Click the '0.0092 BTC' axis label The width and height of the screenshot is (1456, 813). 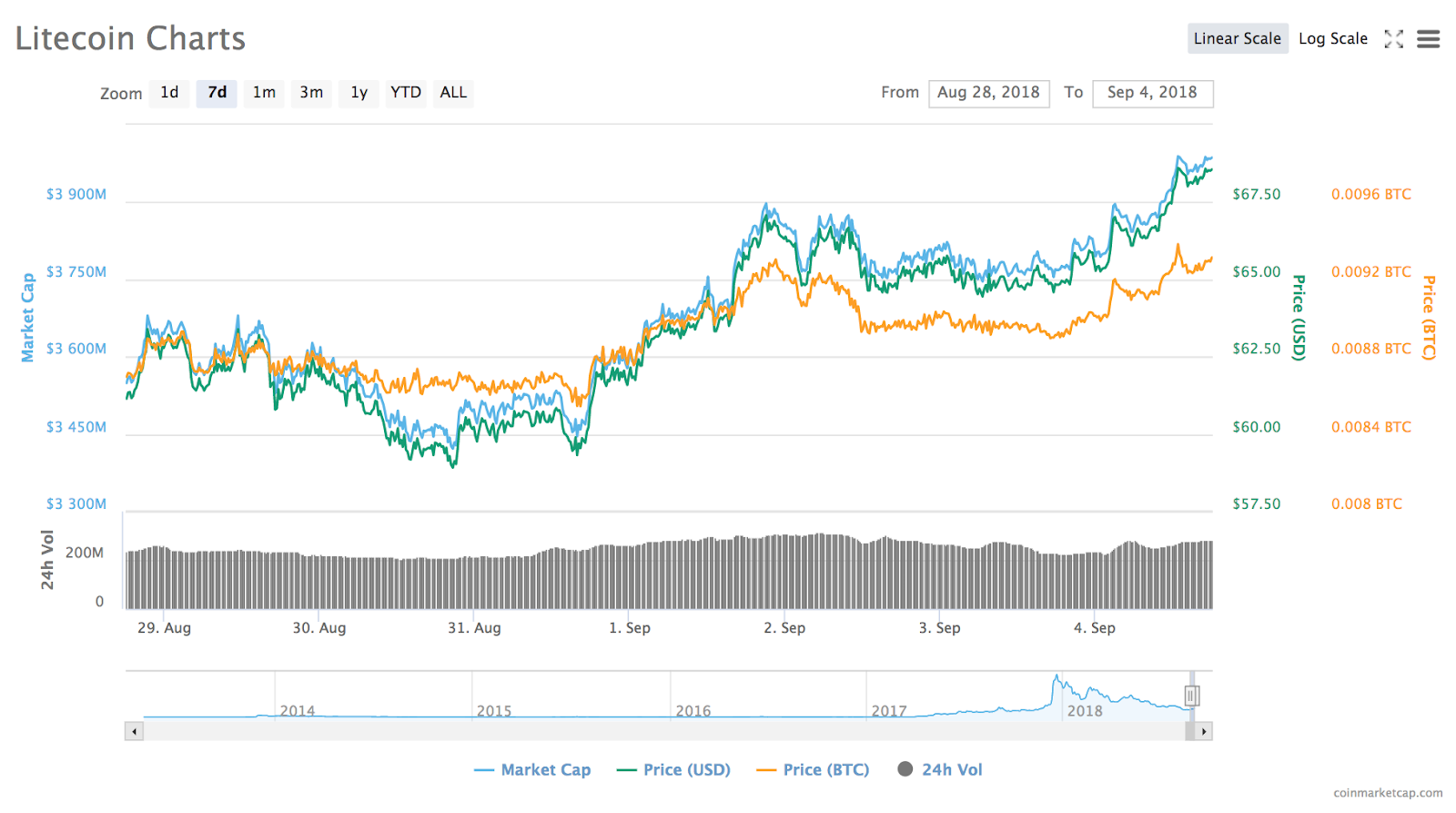click(x=1371, y=272)
